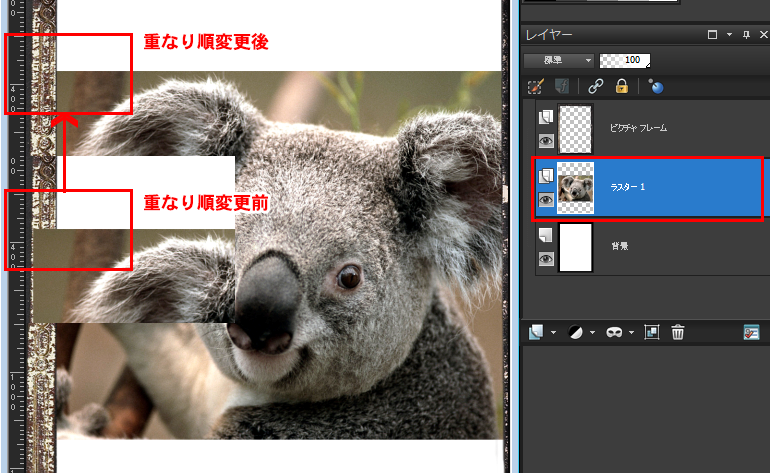
Task: Click the ラスター 1 koala thumbnail
Action: coord(576,188)
